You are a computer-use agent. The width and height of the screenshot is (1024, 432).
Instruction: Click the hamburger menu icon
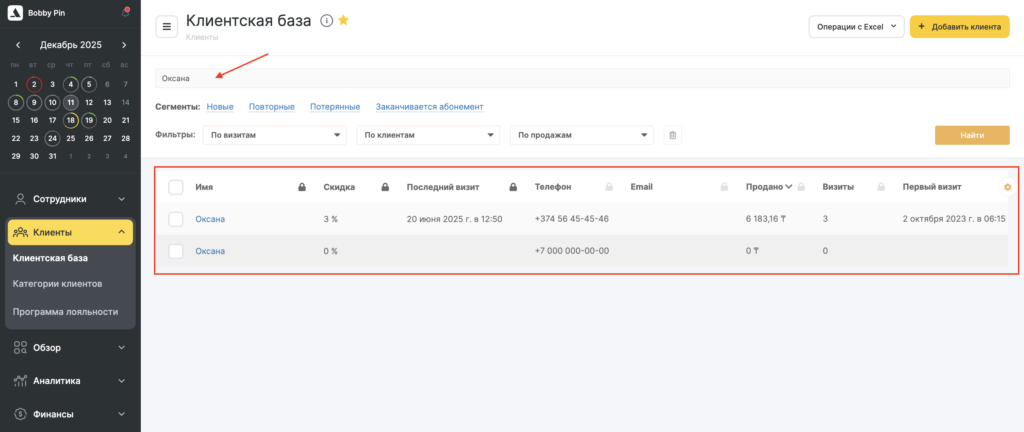tap(167, 27)
